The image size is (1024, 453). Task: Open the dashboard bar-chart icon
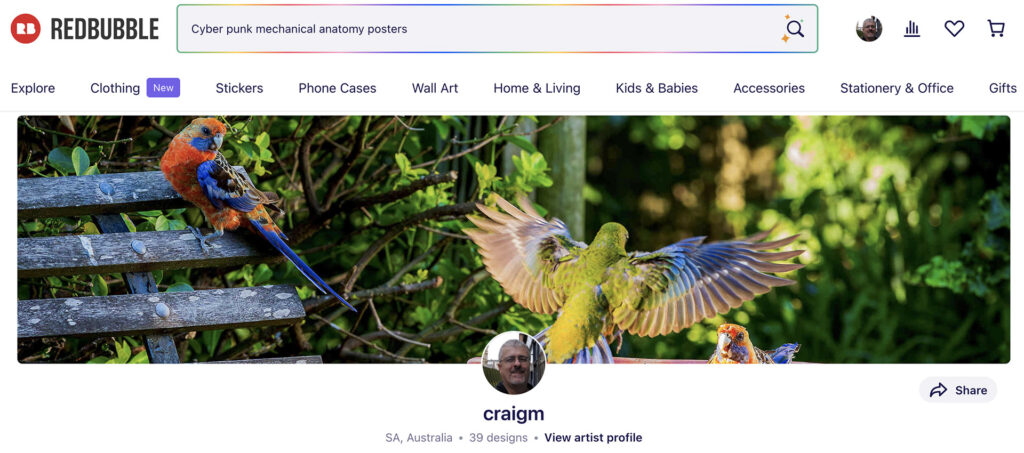912,29
